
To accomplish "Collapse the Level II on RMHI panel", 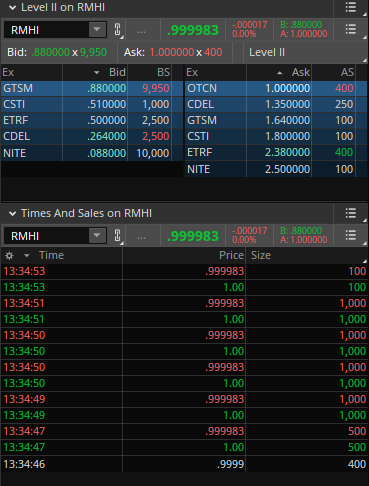I will (12, 7).
